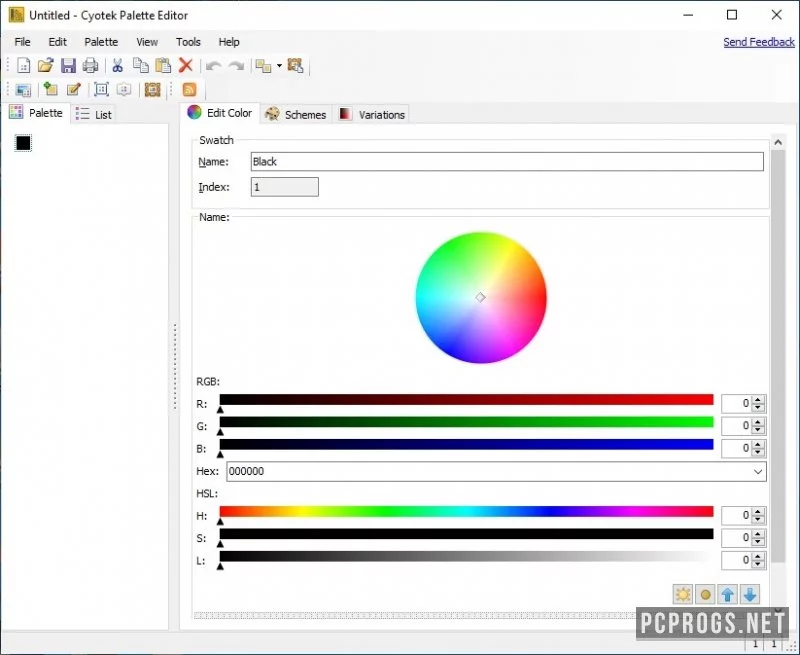
Task: Click the blue up arrow button
Action: (728, 594)
